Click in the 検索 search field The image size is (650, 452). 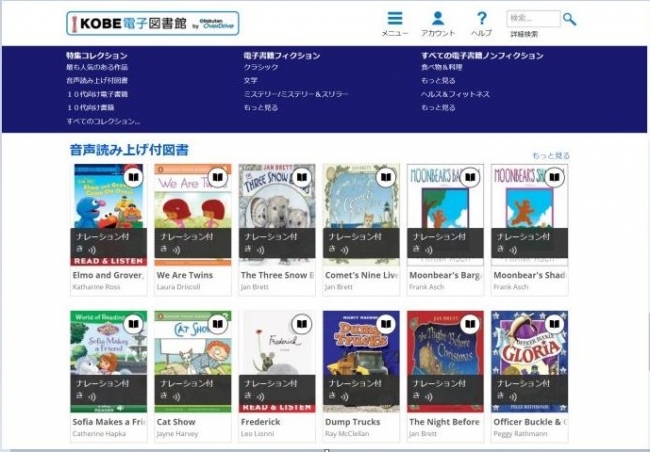(x=533, y=18)
